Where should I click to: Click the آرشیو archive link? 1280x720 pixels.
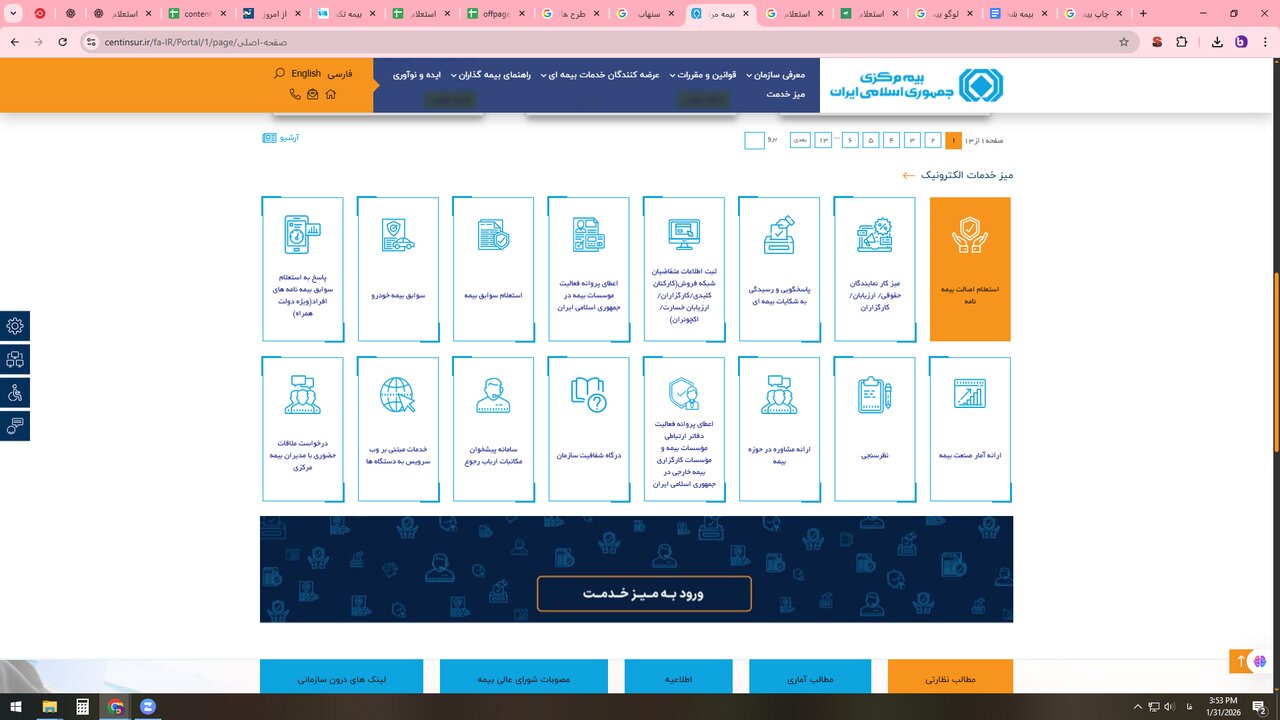pyautogui.click(x=281, y=138)
